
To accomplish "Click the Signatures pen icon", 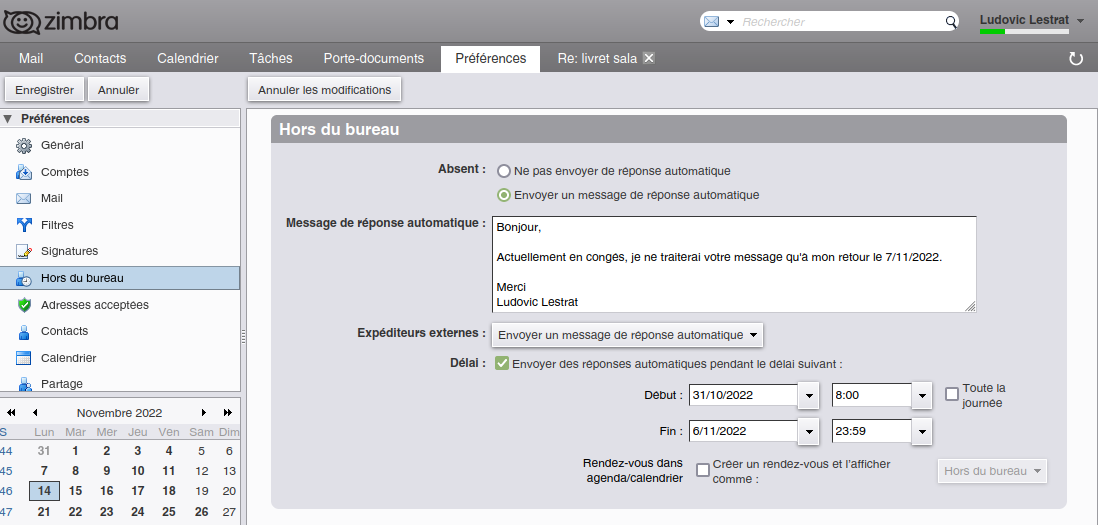I will [x=24, y=252].
